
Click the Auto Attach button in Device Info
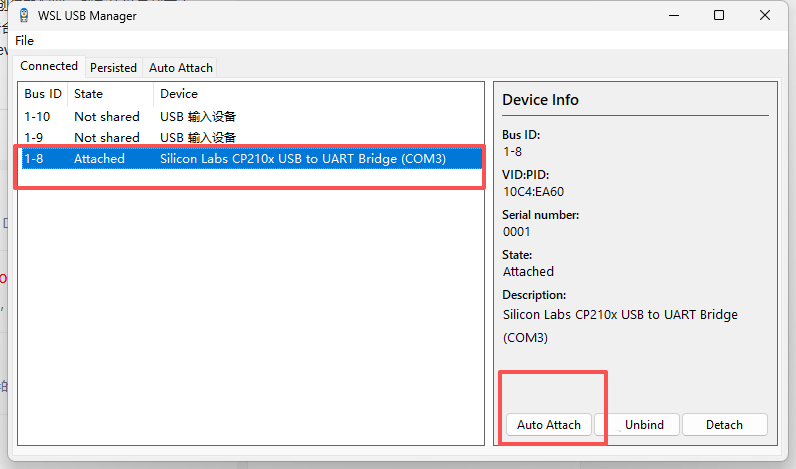pyautogui.click(x=549, y=425)
